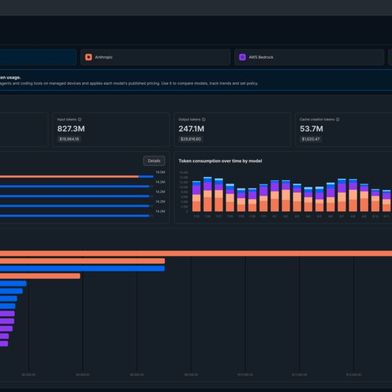The width and height of the screenshot is (392, 392).
Task: Click the 'Cache creation tokens' card label
Action: tap(317, 119)
